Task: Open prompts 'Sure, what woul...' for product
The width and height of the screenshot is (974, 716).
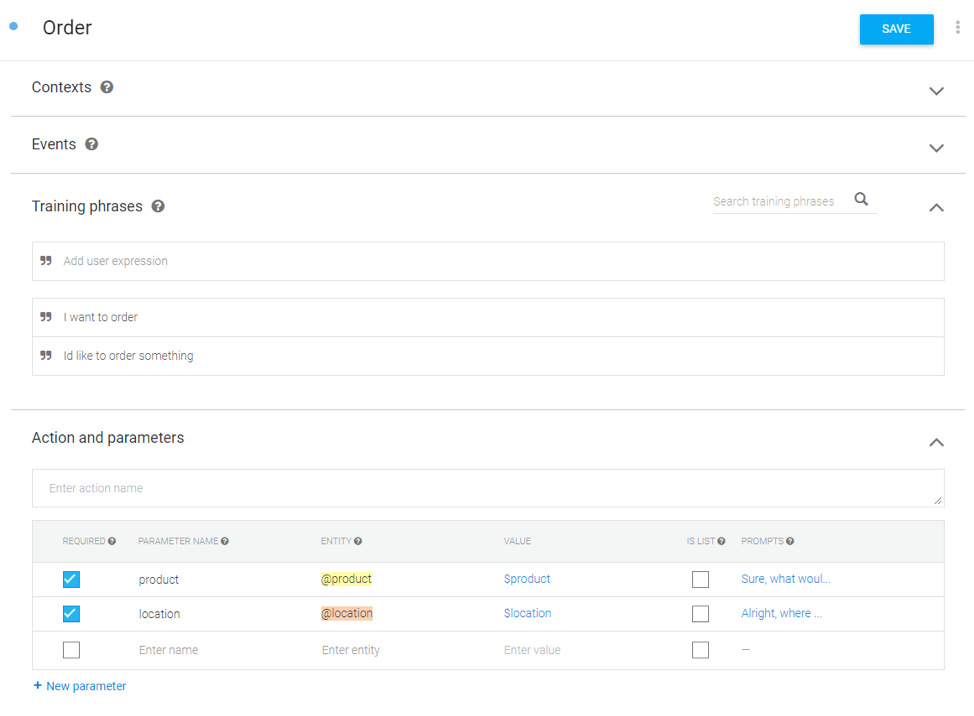Action: 785,579
